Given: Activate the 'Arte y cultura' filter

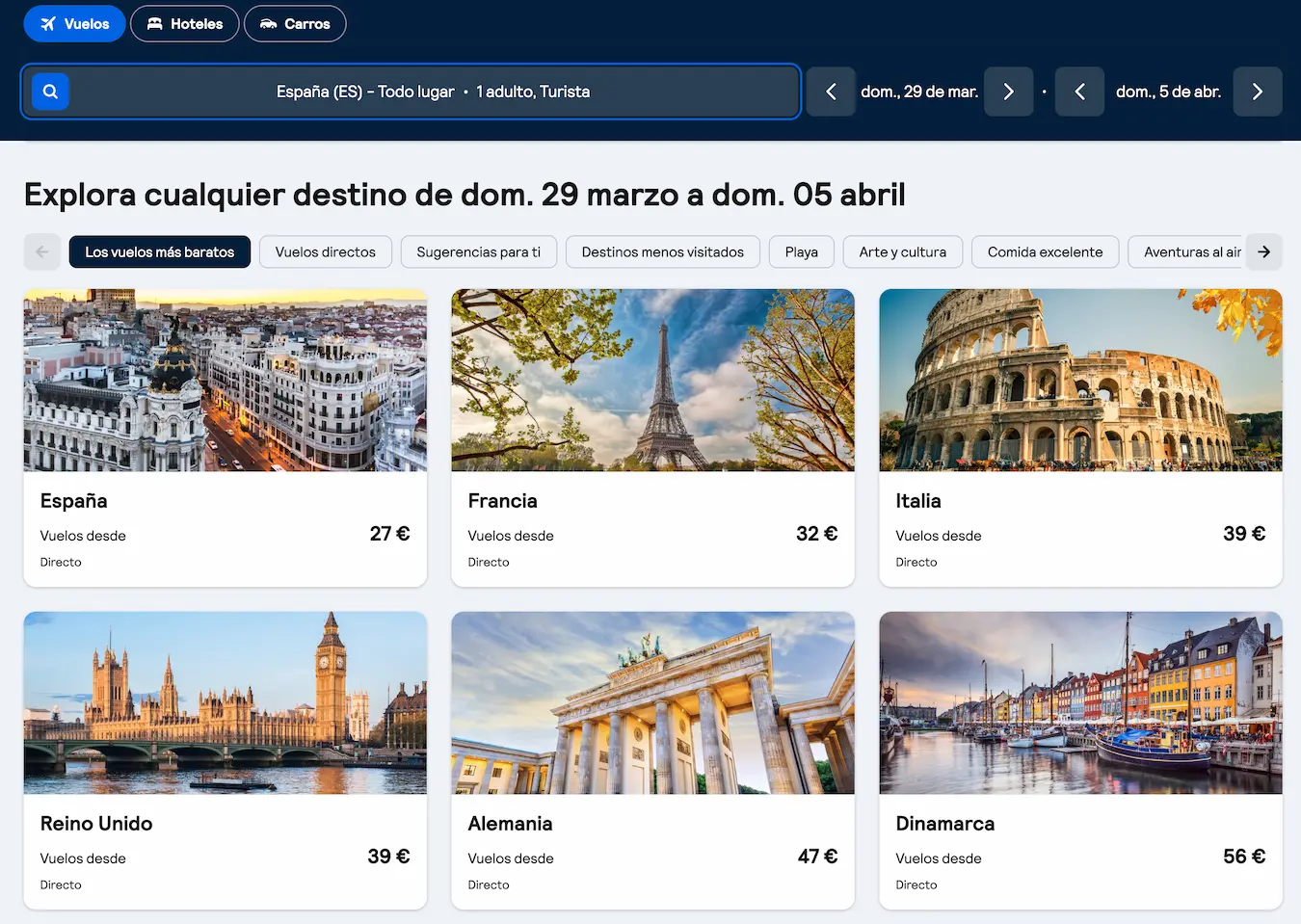Looking at the screenshot, I should tap(902, 251).
